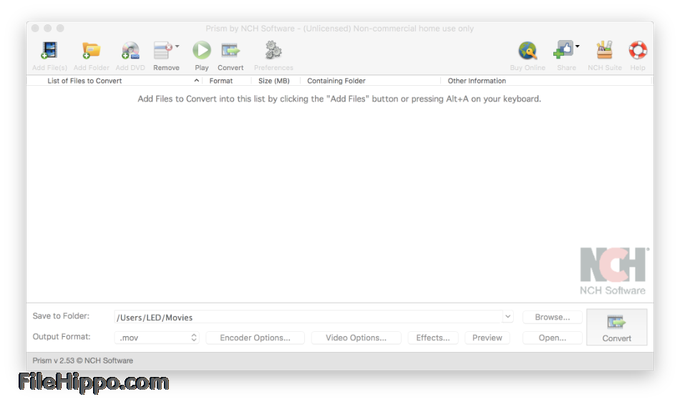Viewport: 680px width, 402px height.
Task: Click the Remove toolbar icon
Action: 163,50
